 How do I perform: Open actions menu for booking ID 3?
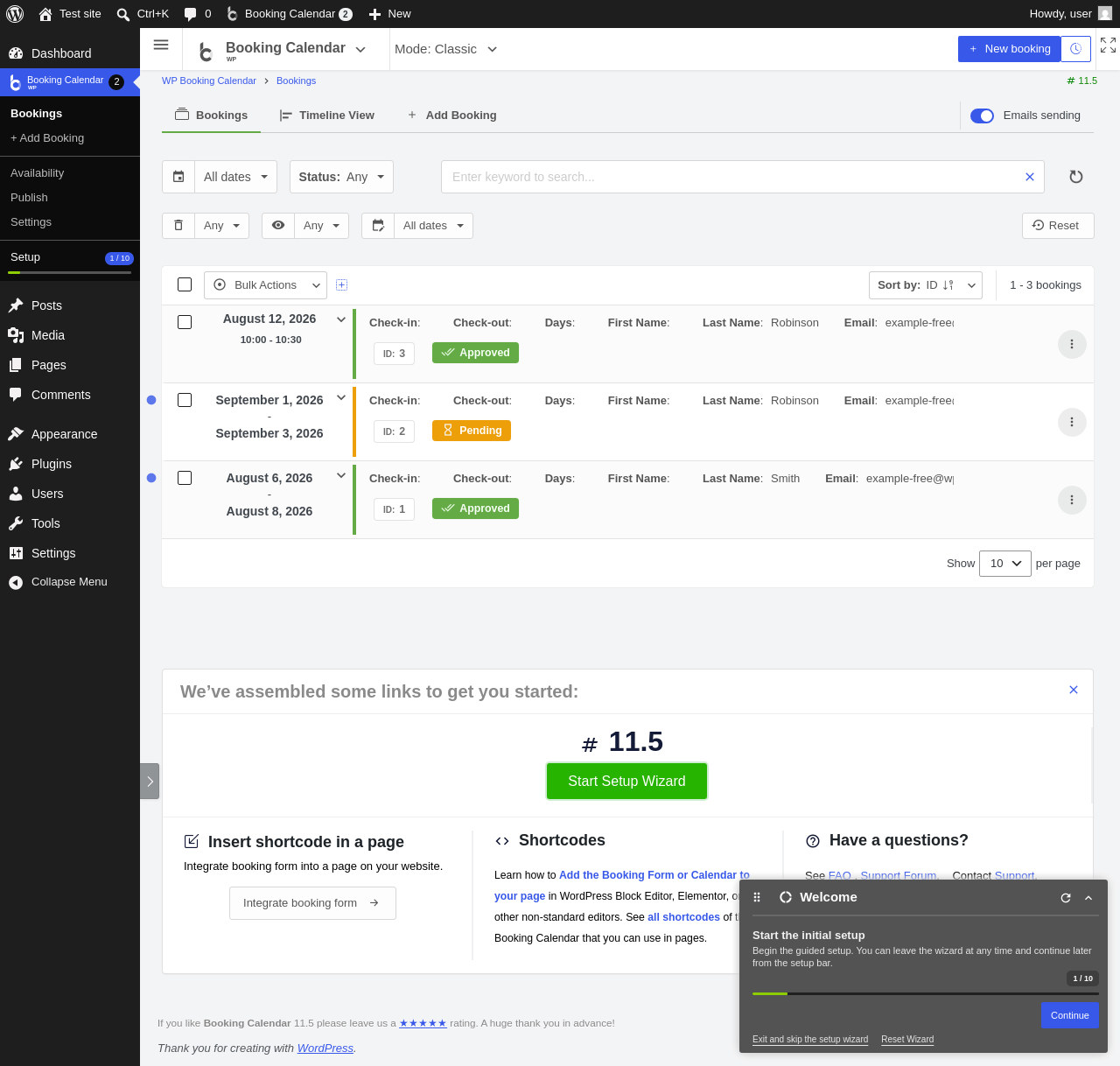point(1072,344)
